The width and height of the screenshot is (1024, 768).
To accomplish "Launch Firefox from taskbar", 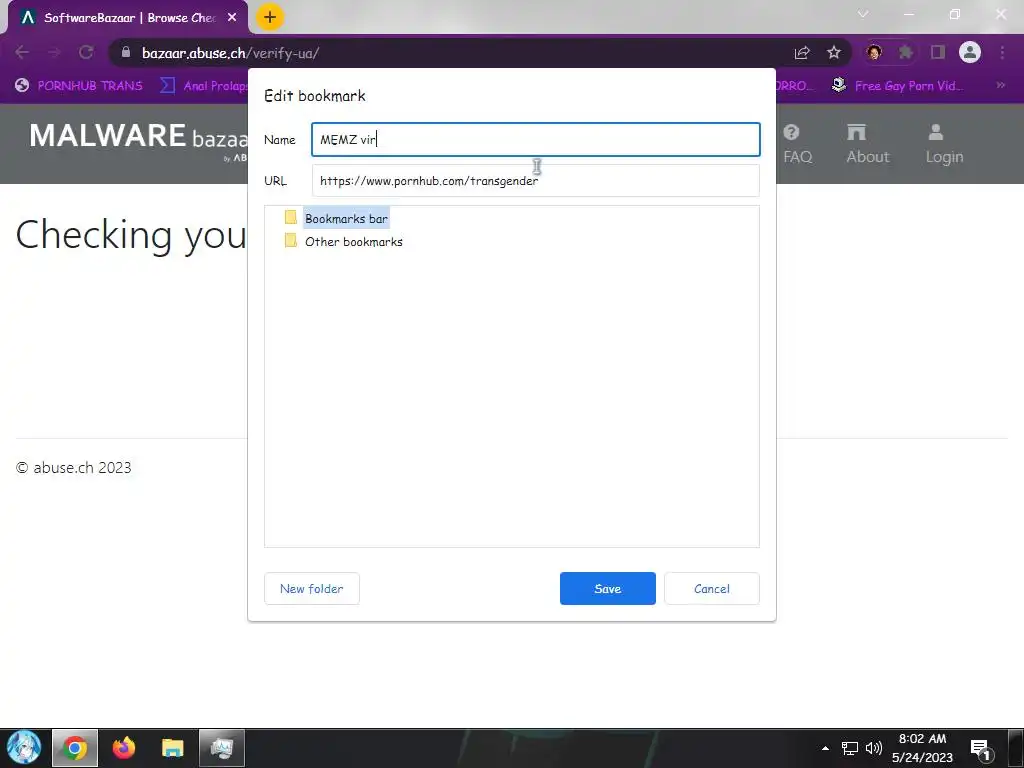I will coord(123,748).
